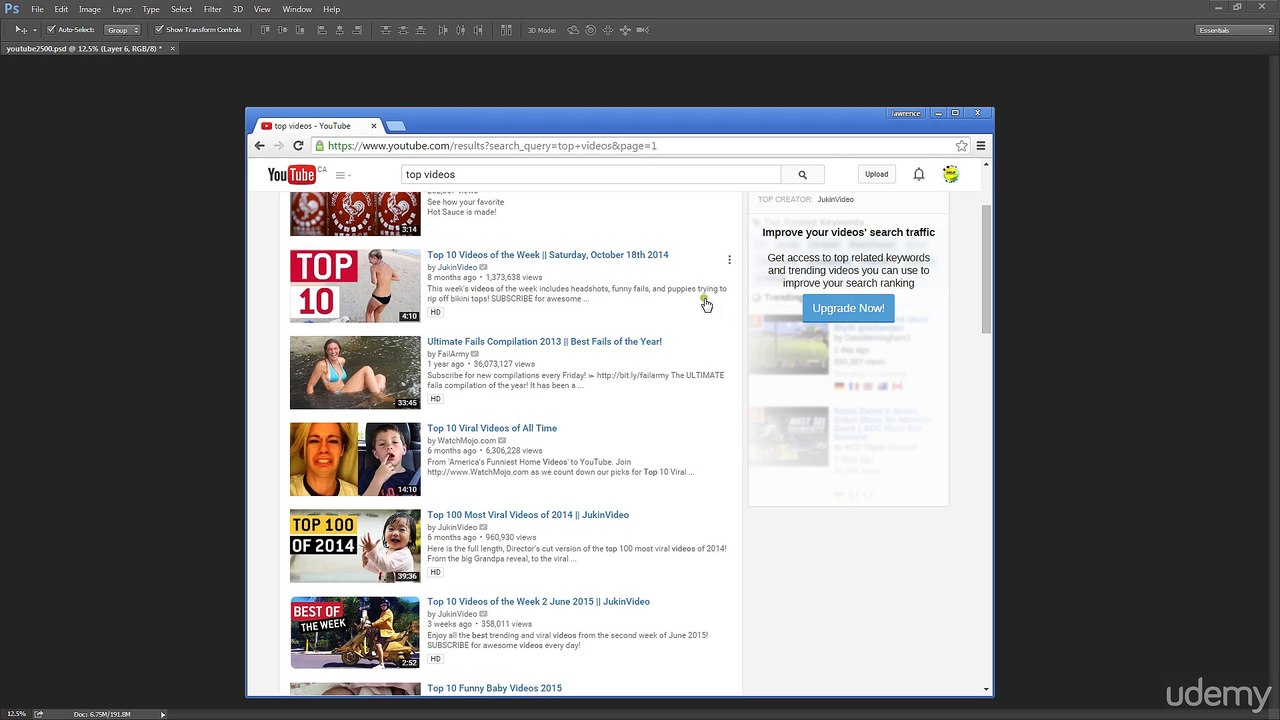The width and height of the screenshot is (1280, 720).
Task: Click the YouTube search magnifier button
Action: point(802,175)
